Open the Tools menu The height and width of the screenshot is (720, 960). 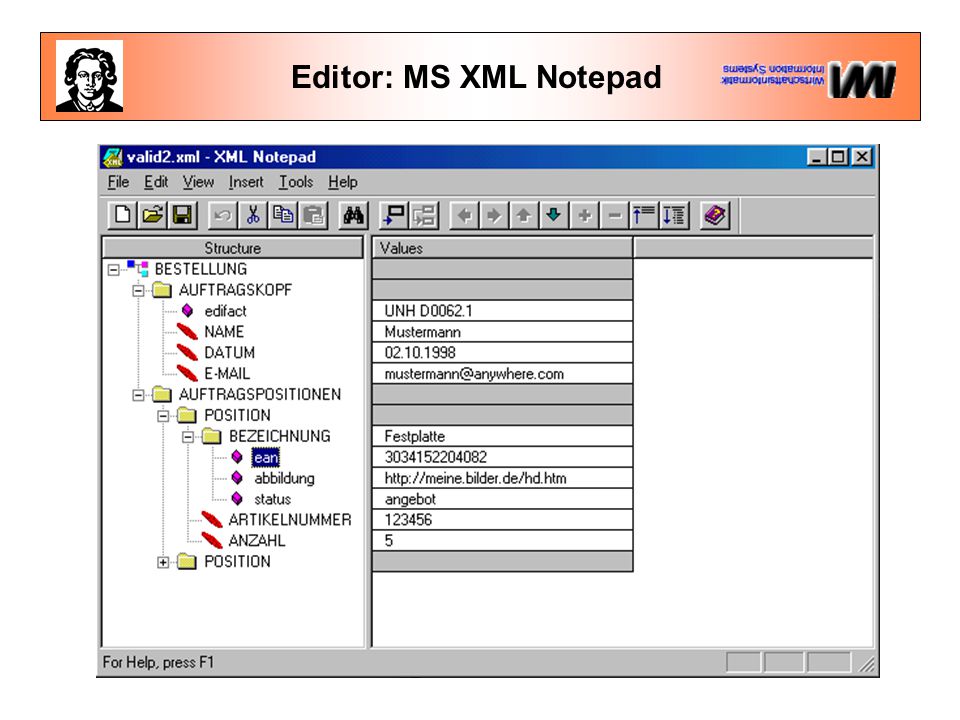coord(296,182)
